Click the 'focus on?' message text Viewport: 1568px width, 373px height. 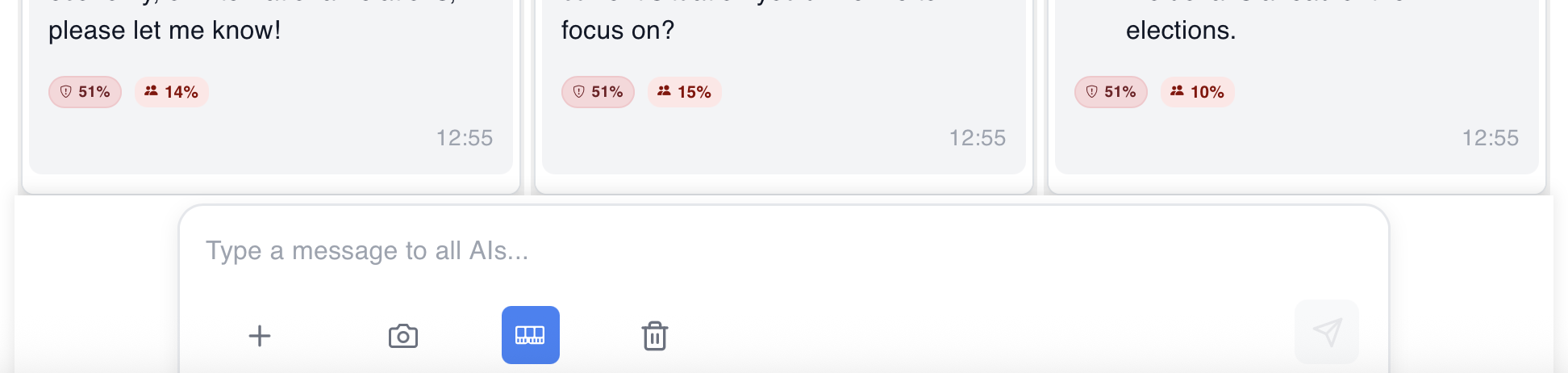tap(618, 31)
